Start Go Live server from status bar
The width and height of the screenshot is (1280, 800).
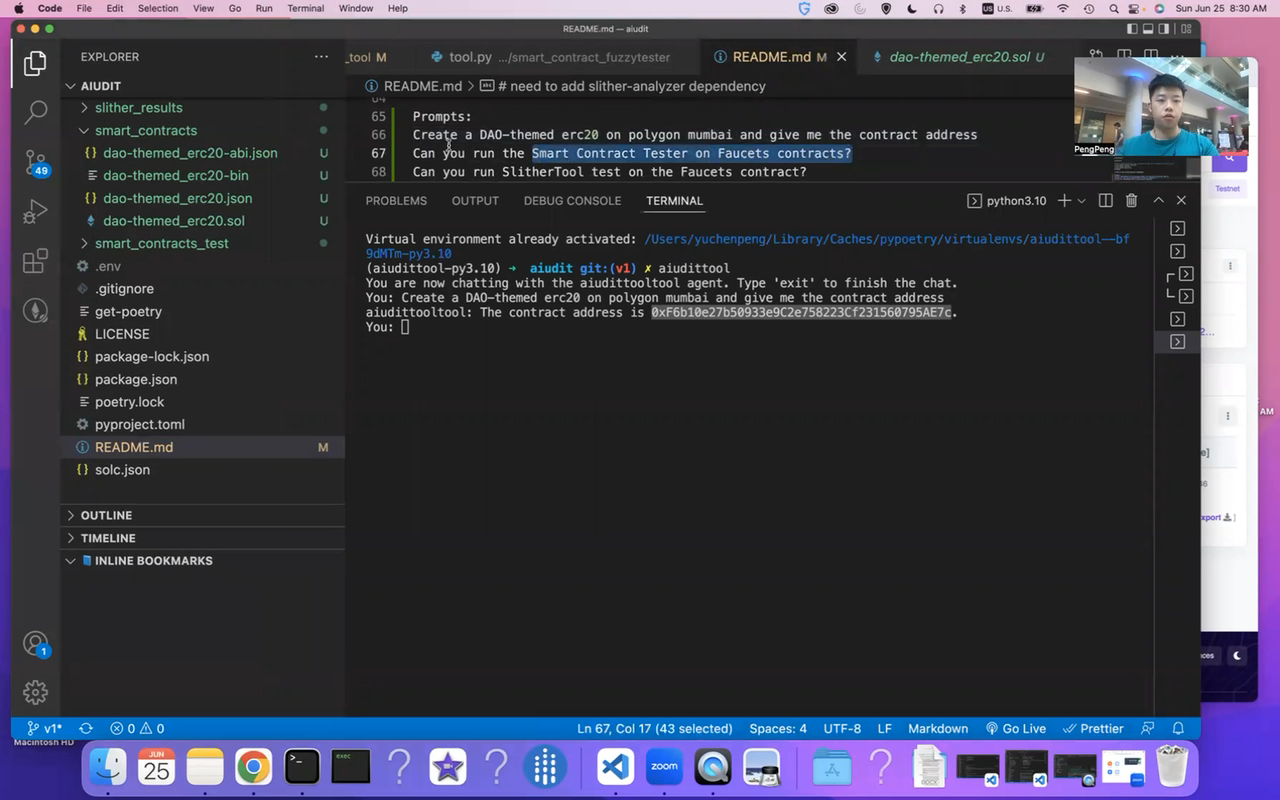[1016, 729]
